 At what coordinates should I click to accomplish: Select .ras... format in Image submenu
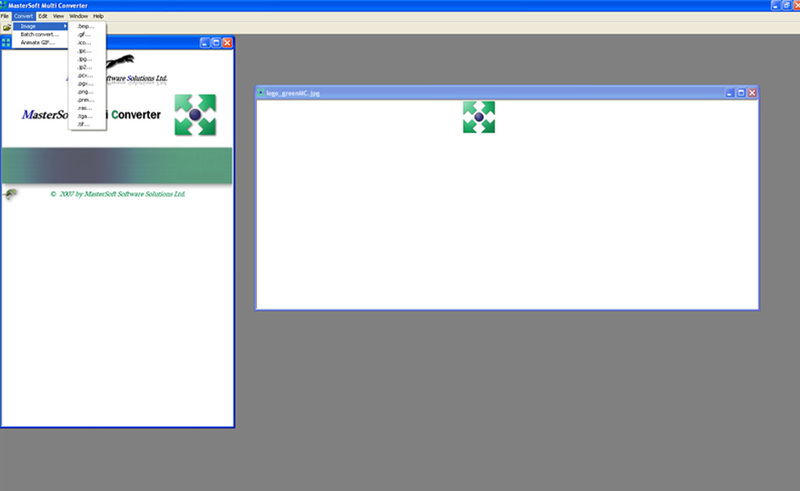(87, 108)
